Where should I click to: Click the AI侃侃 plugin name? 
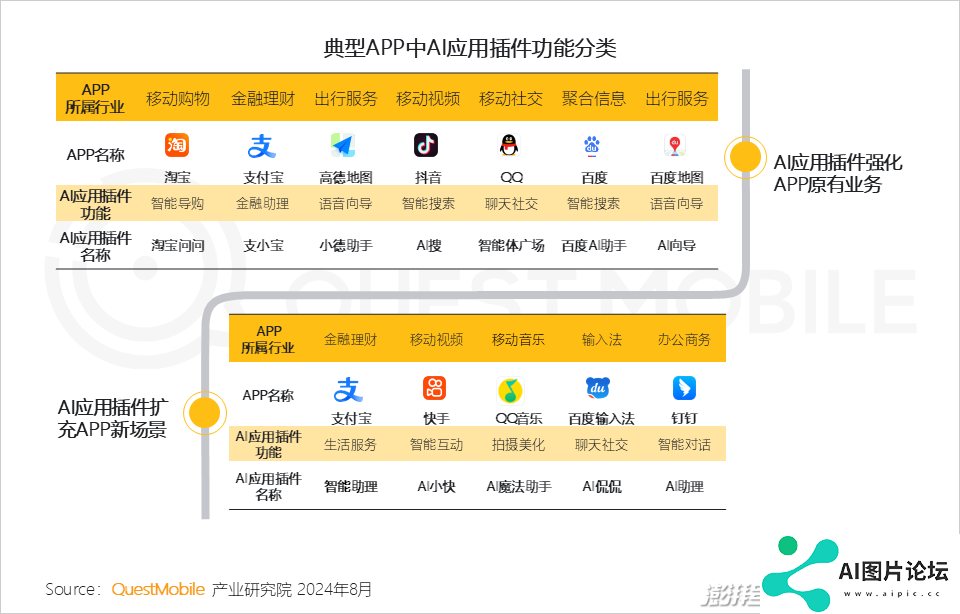click(602, 487)
